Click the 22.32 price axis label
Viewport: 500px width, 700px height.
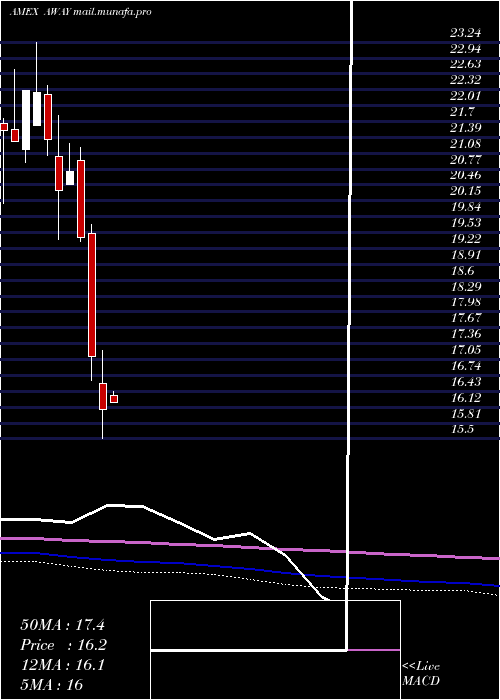coord(465,80)
